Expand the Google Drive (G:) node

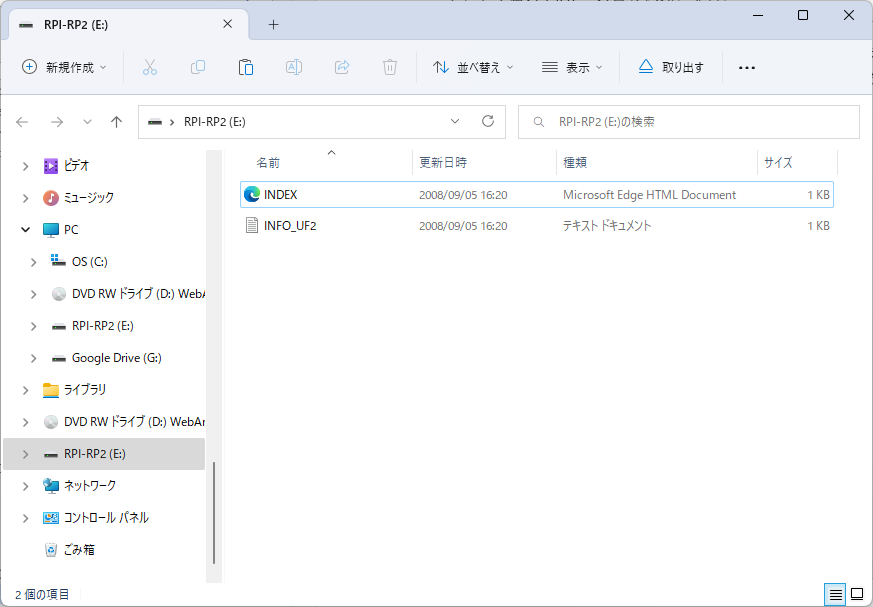click(x=33, y=358)
